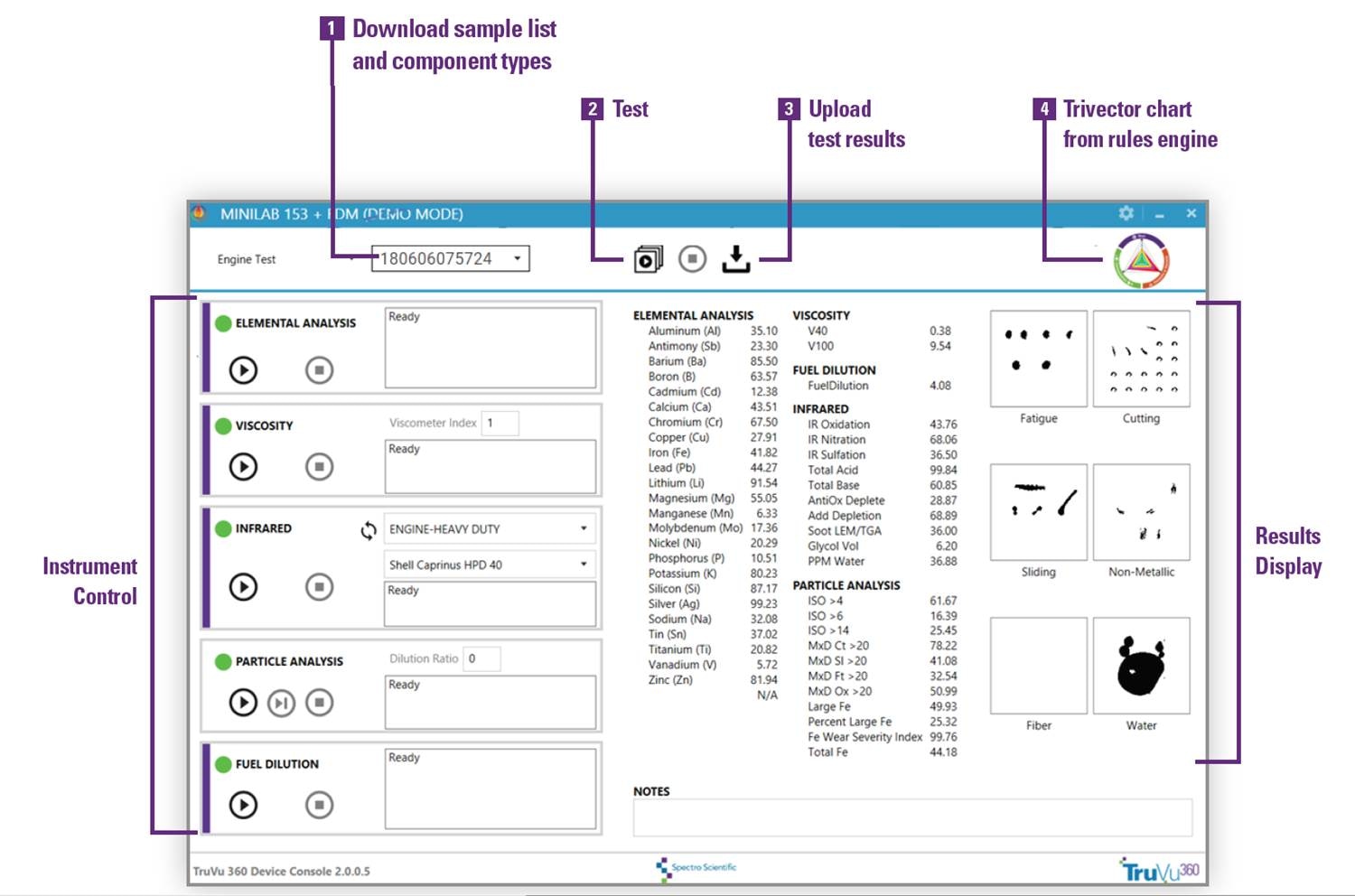Viewport: 1355px width, 896px height.
Task: Click Particle Analysis green status indicator
Action: (x=223, y=661)
